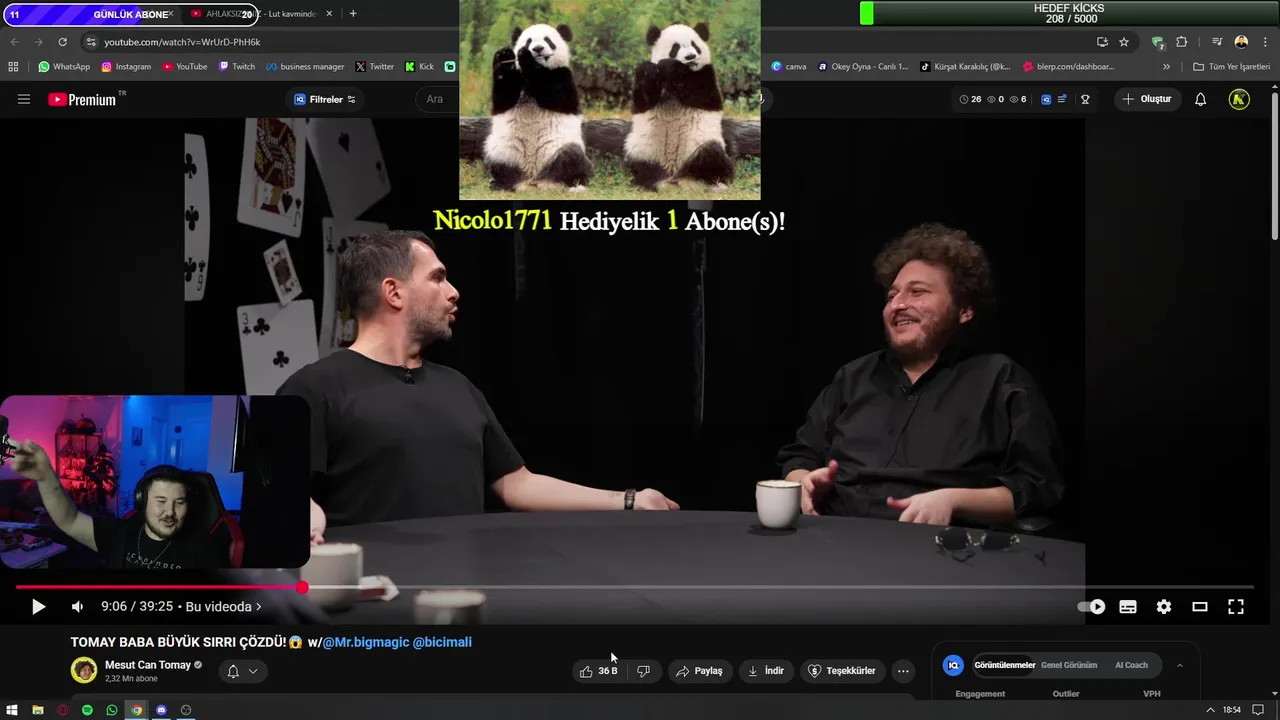Viewport: 1280px width, 720px height.
Task: Open Spotify from the taskbar
Action: [x=87, y=710]
